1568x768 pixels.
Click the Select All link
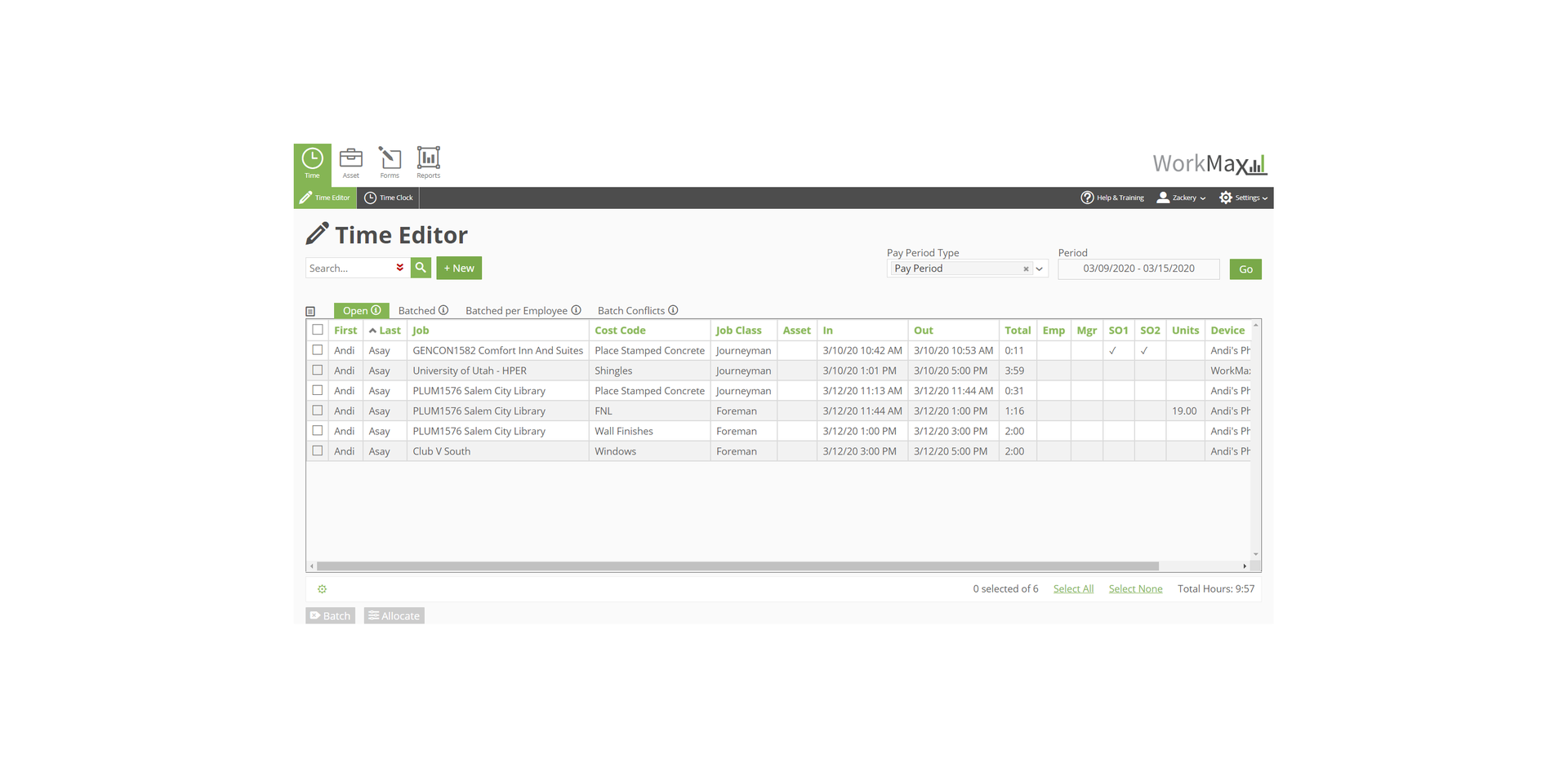[x=1073, y=588]
